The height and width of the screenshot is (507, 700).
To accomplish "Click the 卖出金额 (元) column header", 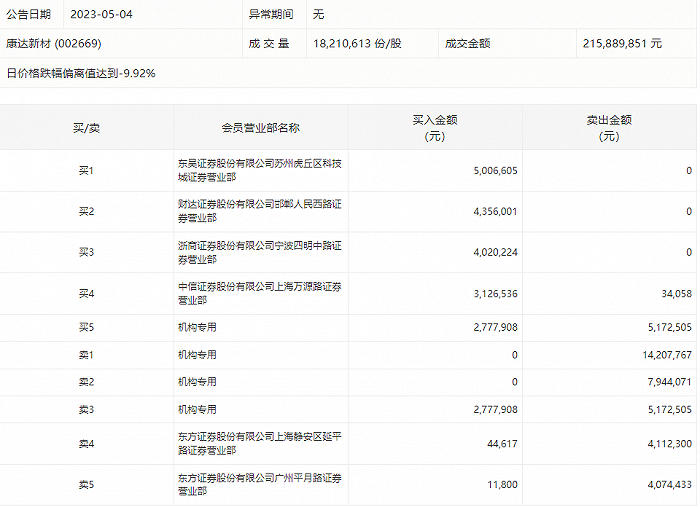I will click(x=608, y=128).
